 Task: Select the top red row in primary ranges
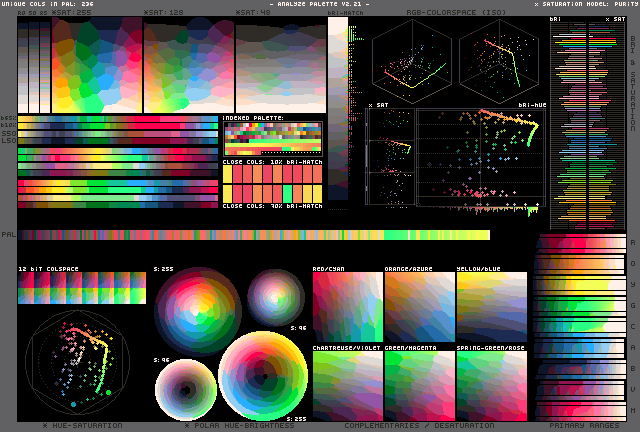click(x=580, y=243)
